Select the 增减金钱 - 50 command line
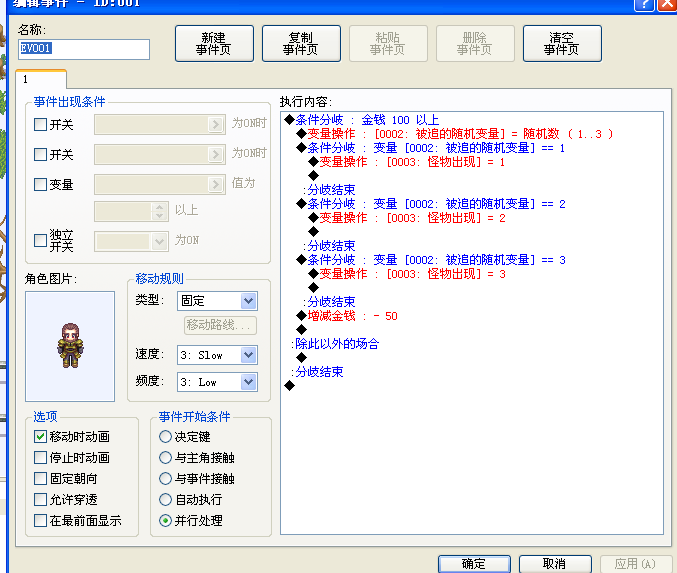 [347, 316]
